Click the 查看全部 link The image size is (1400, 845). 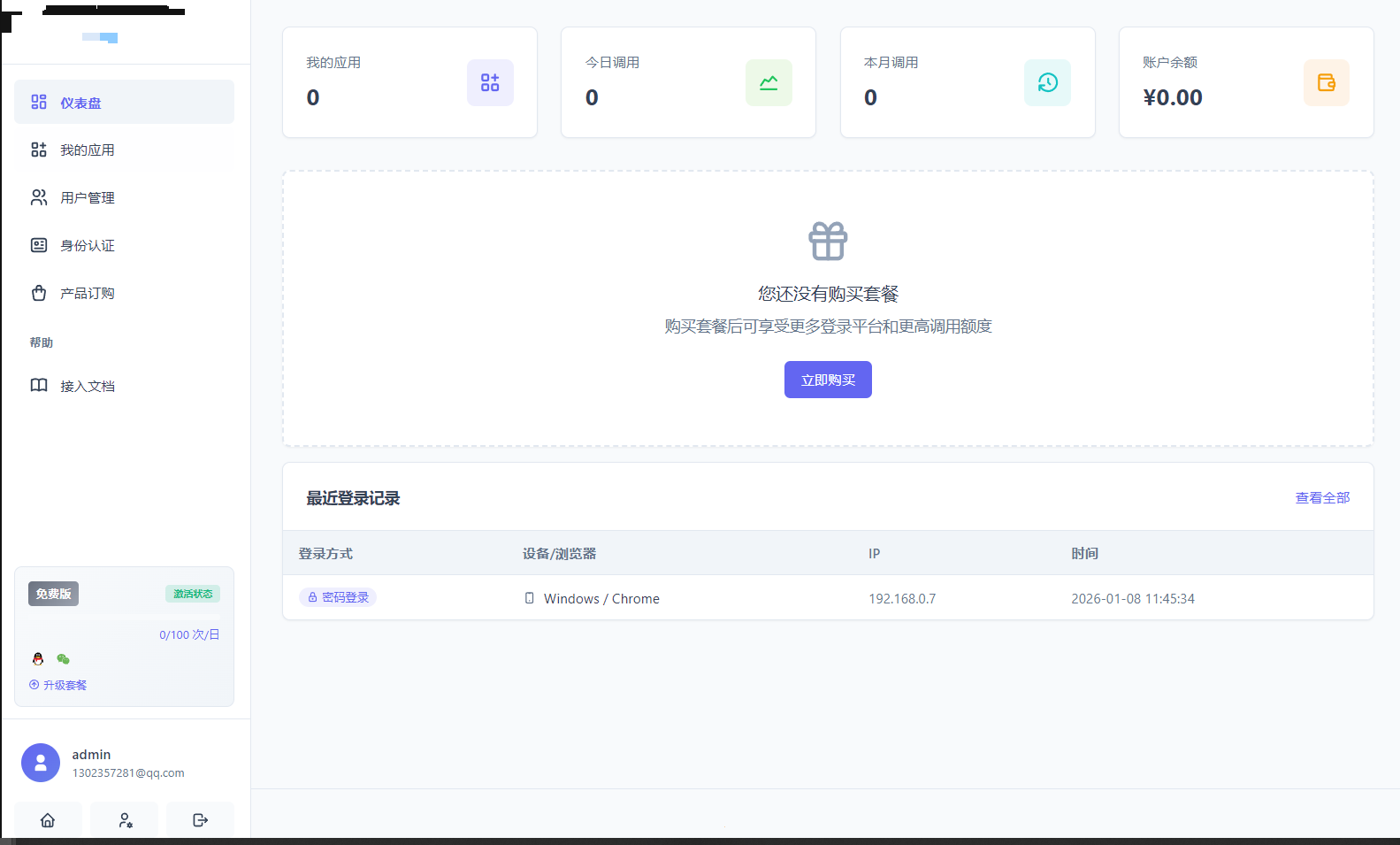pyautogui.click(x=1322, y=498)
